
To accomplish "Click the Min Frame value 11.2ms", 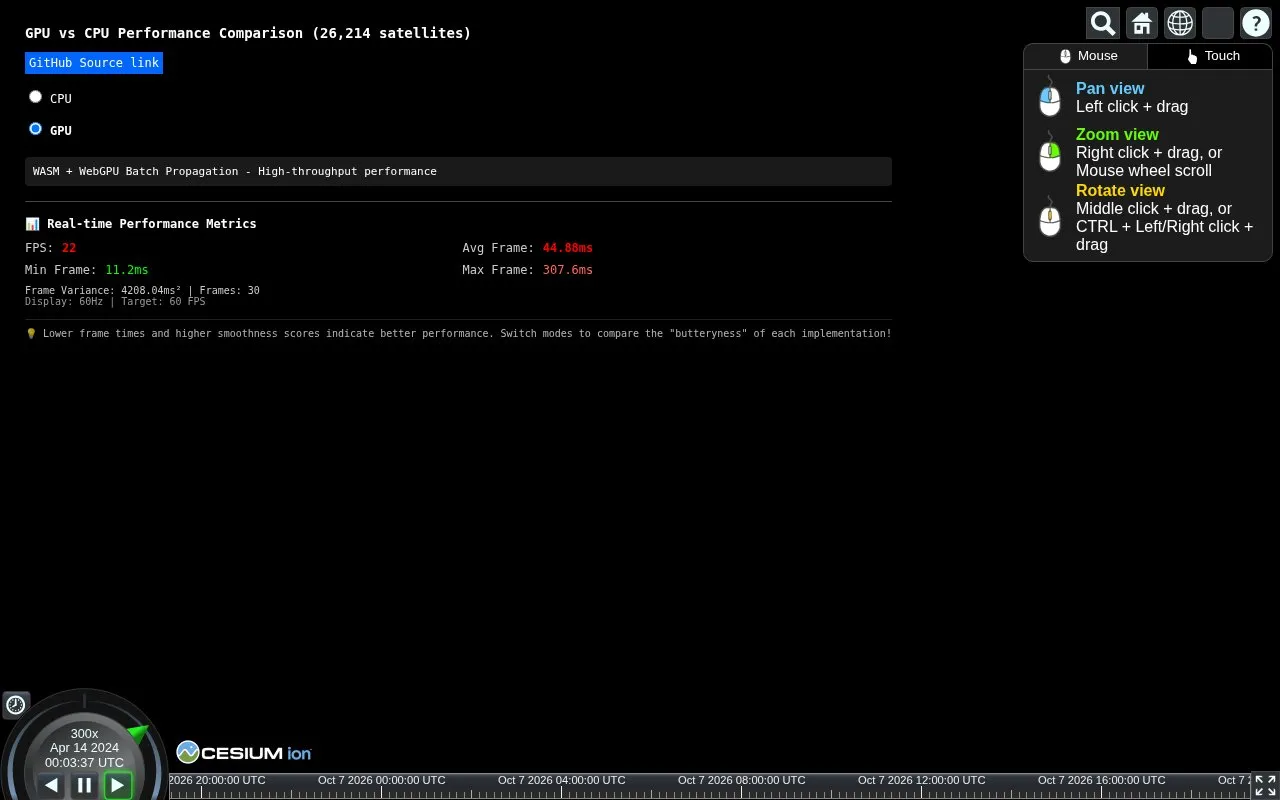I will tap(127, 270).
